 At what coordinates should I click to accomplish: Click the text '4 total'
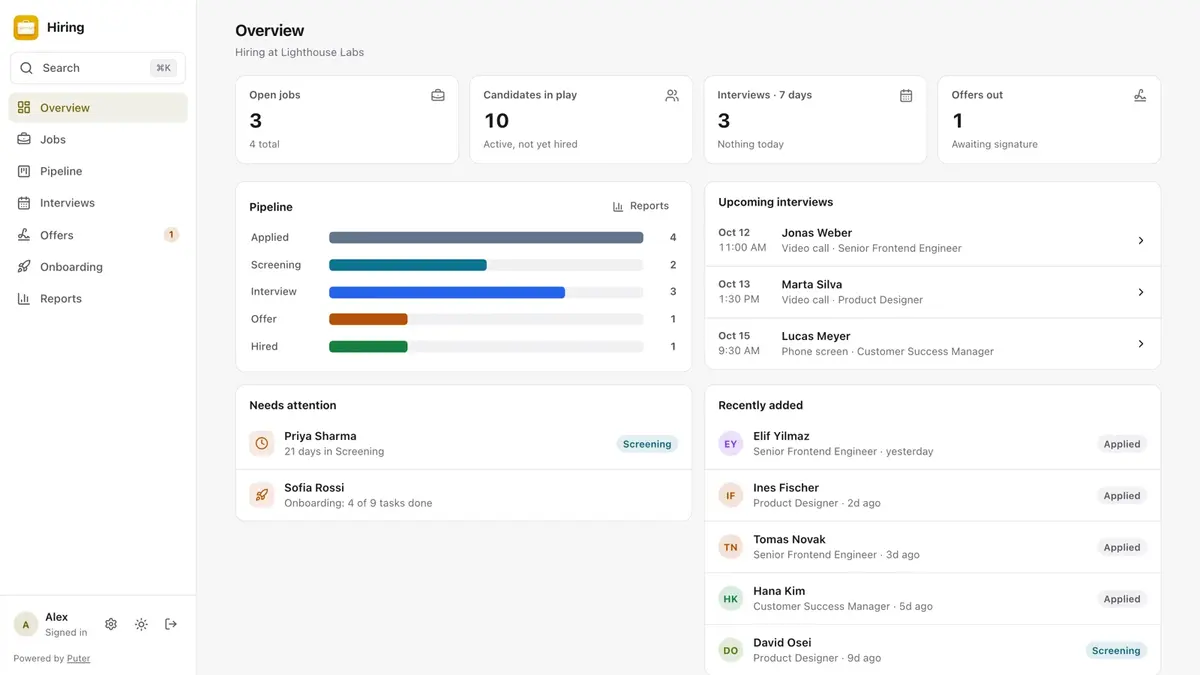pyautogui.click(x=264, y=144)
